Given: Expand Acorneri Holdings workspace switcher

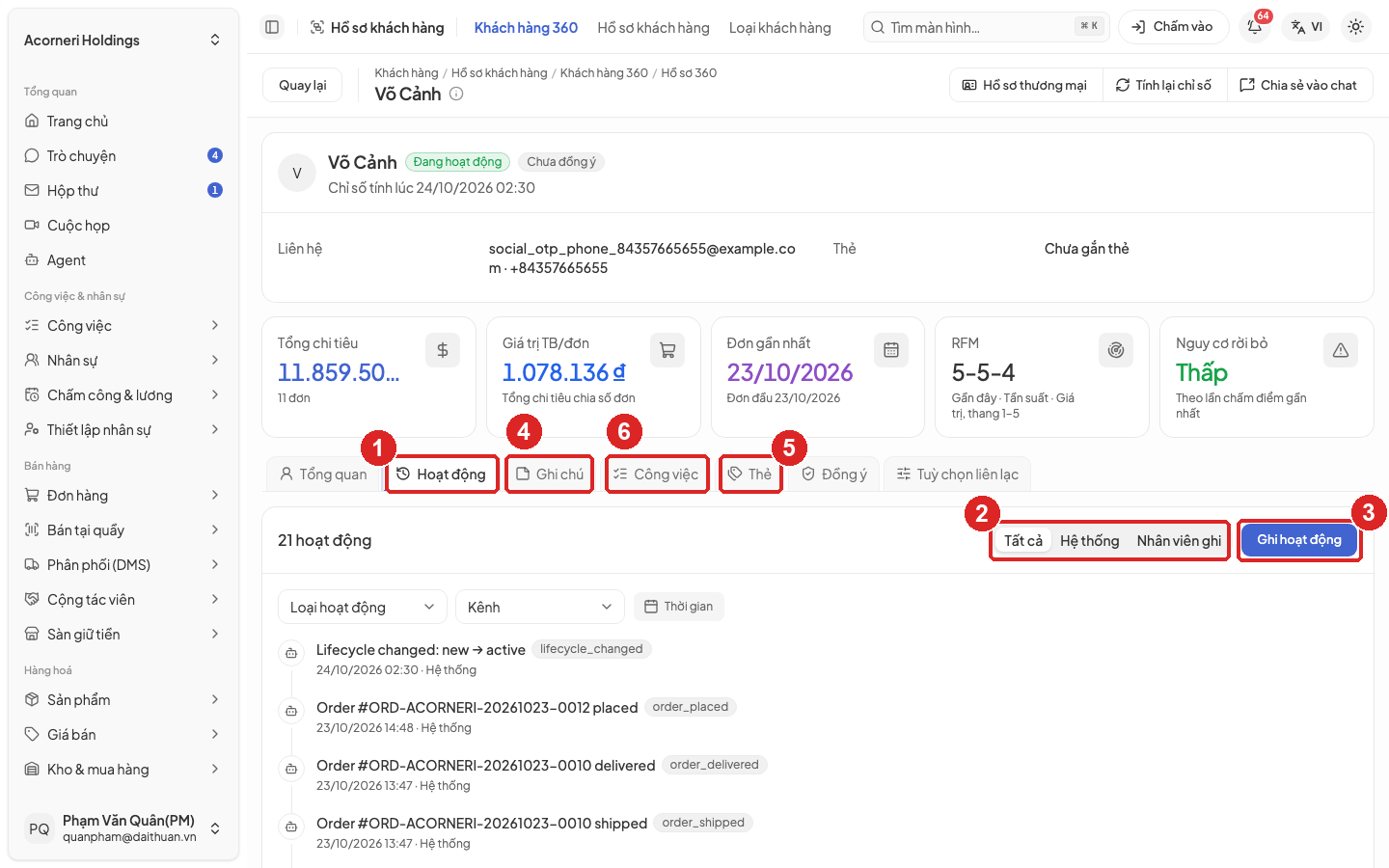Looking at the screenshot, I should point(123,40).
